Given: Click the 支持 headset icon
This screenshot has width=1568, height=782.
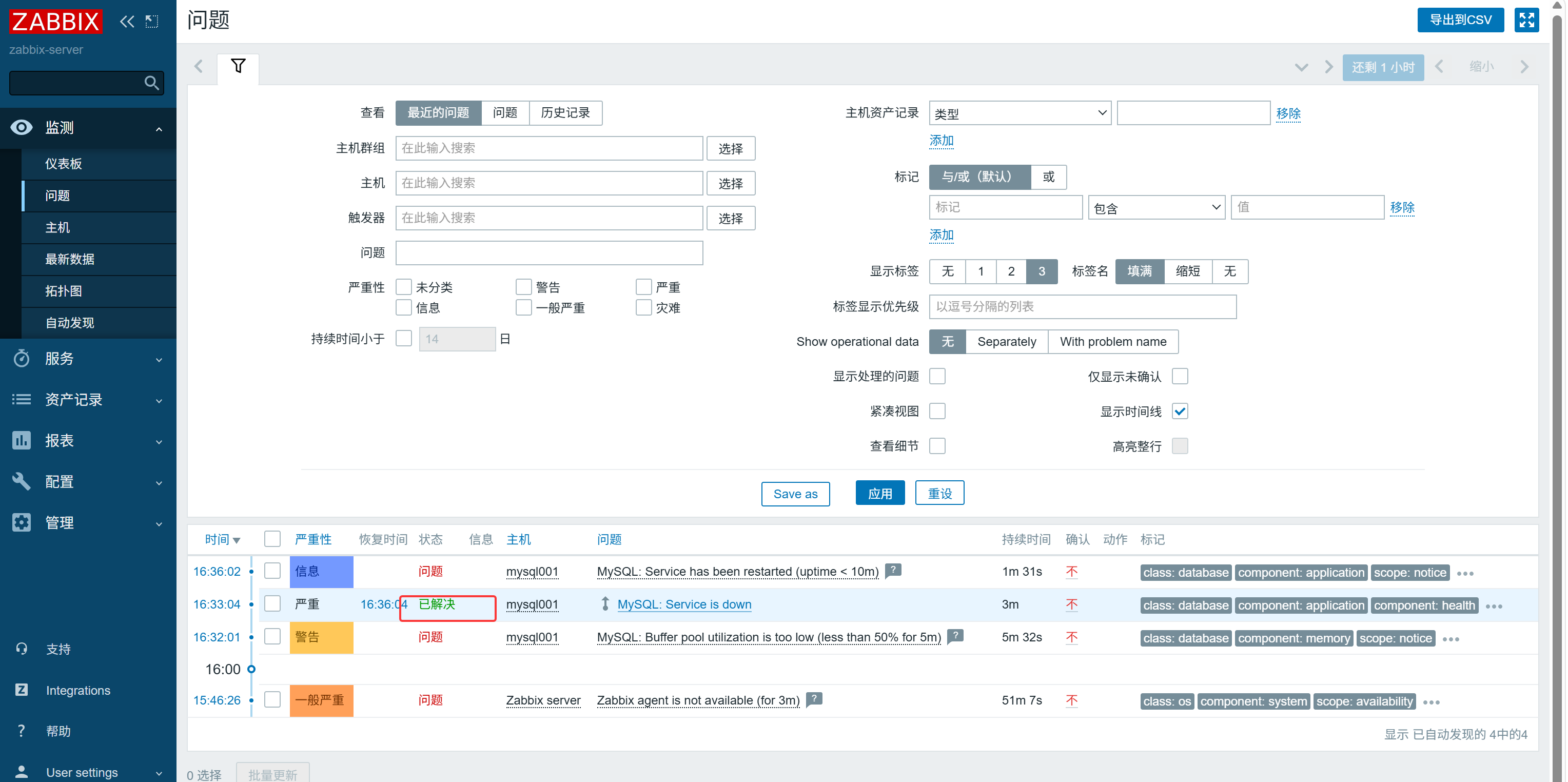Looking at the screenshot, I should (22, 649).
